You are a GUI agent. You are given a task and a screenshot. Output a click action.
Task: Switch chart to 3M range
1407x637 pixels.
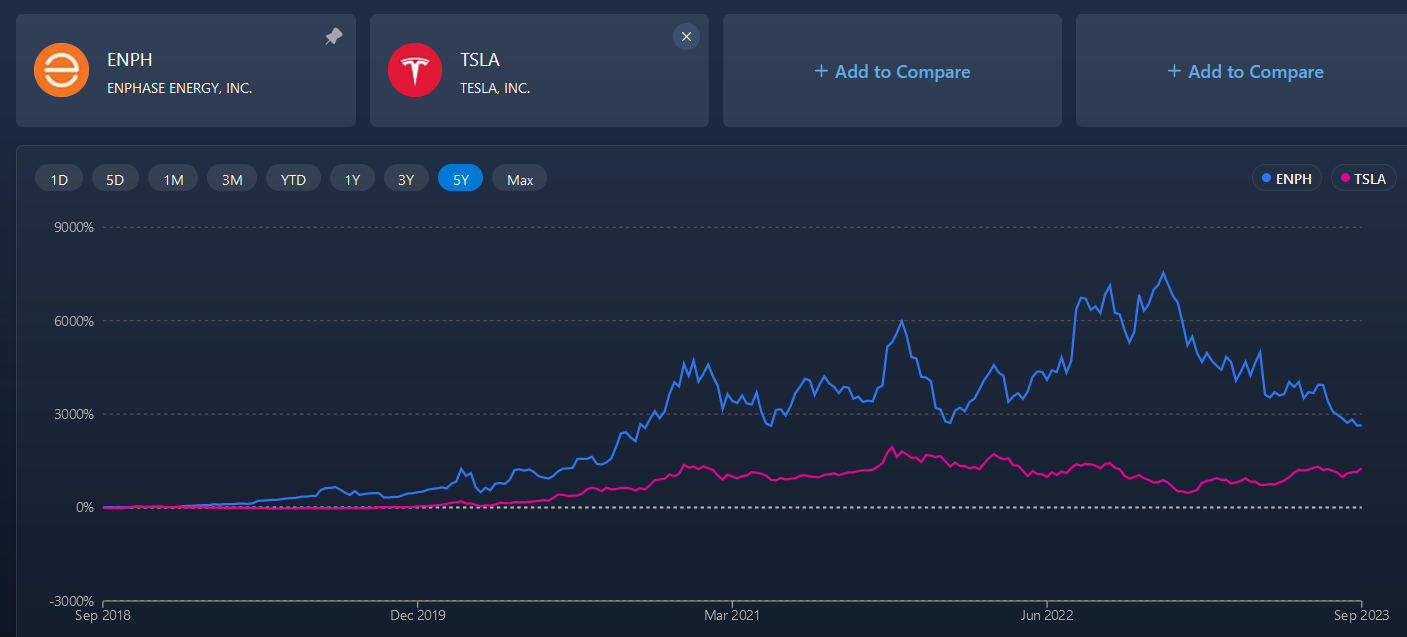(x=233, y=179)
